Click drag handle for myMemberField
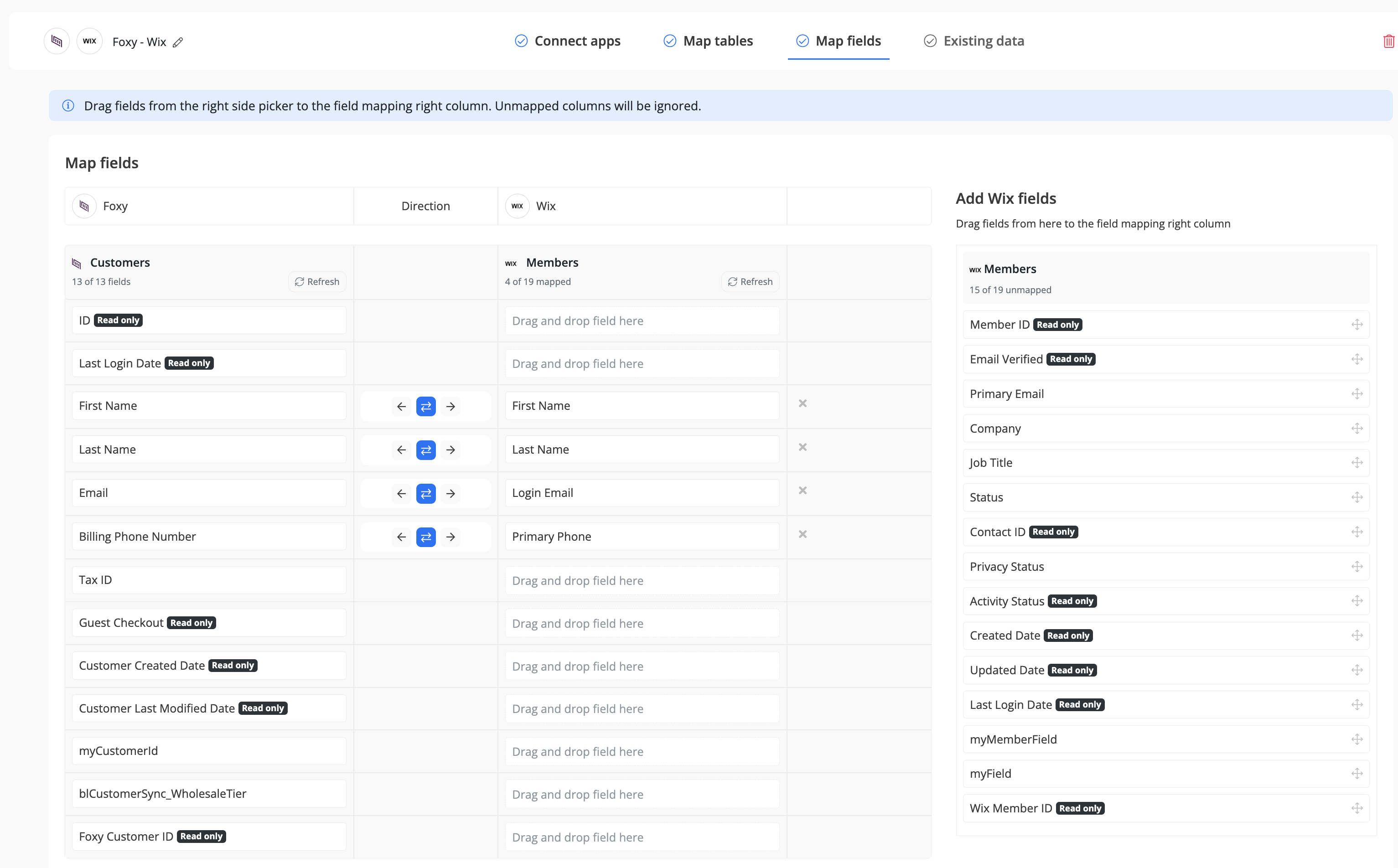The height and width of the screenshot is (868, 1398). [x=1357, y=739]
